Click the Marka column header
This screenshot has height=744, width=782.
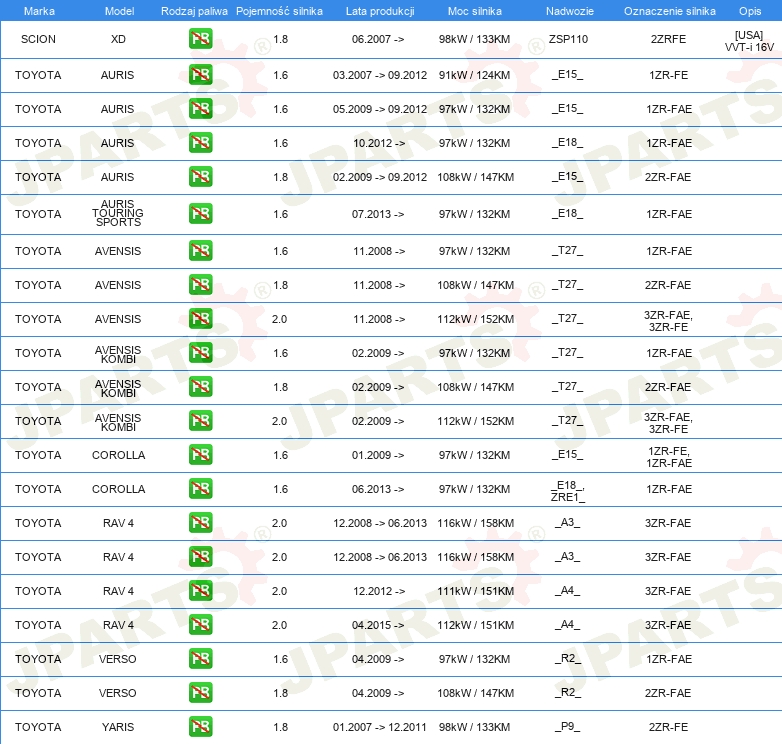[39, 11]
